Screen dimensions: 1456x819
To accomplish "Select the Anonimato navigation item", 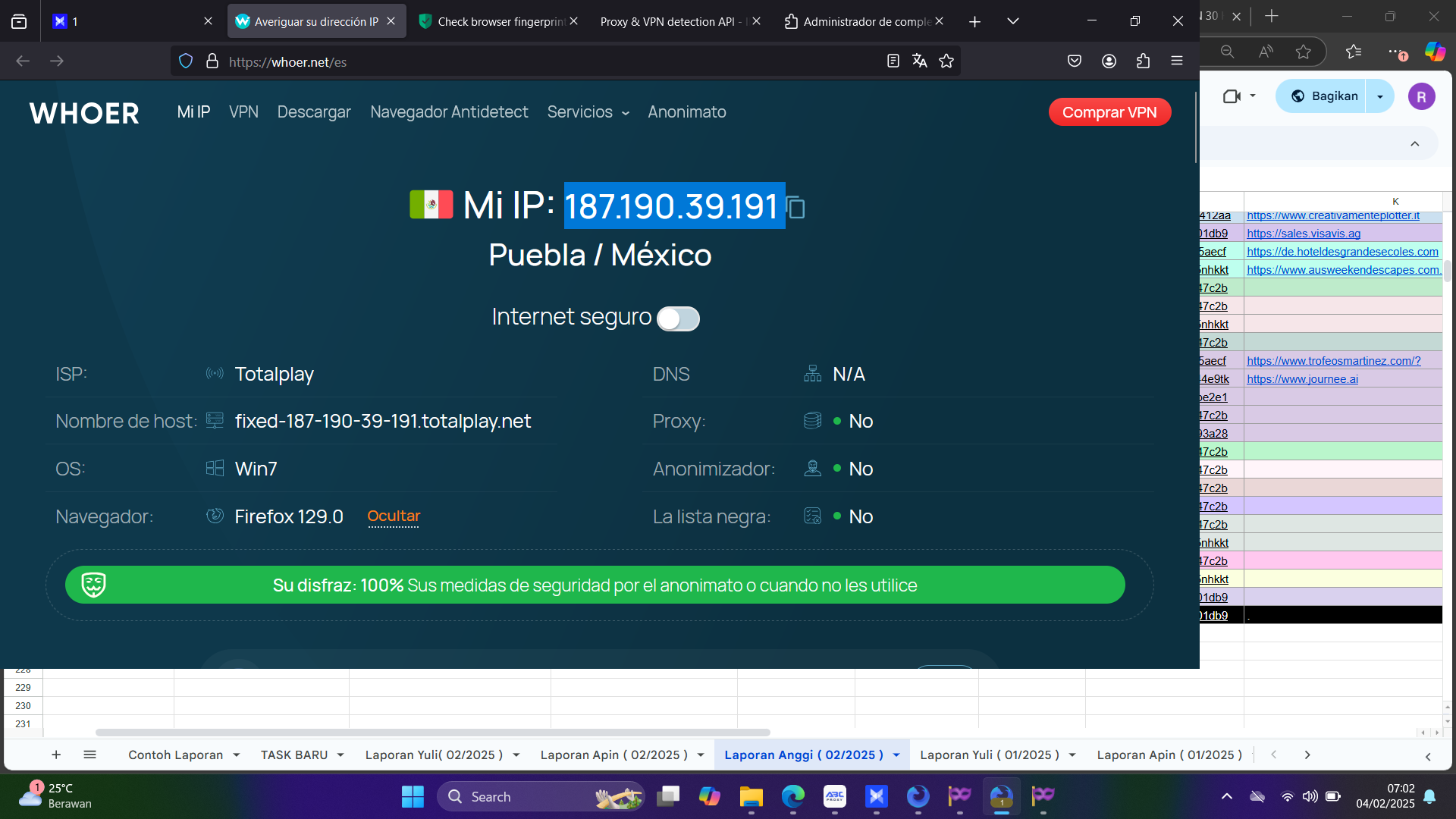I will [x=687, y=112].
